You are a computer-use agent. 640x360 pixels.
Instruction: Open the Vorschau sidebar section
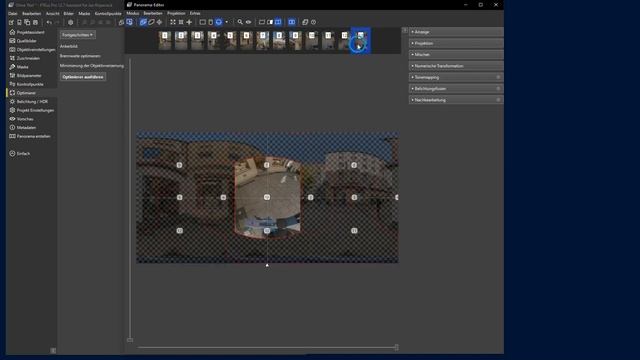[21, 119]
